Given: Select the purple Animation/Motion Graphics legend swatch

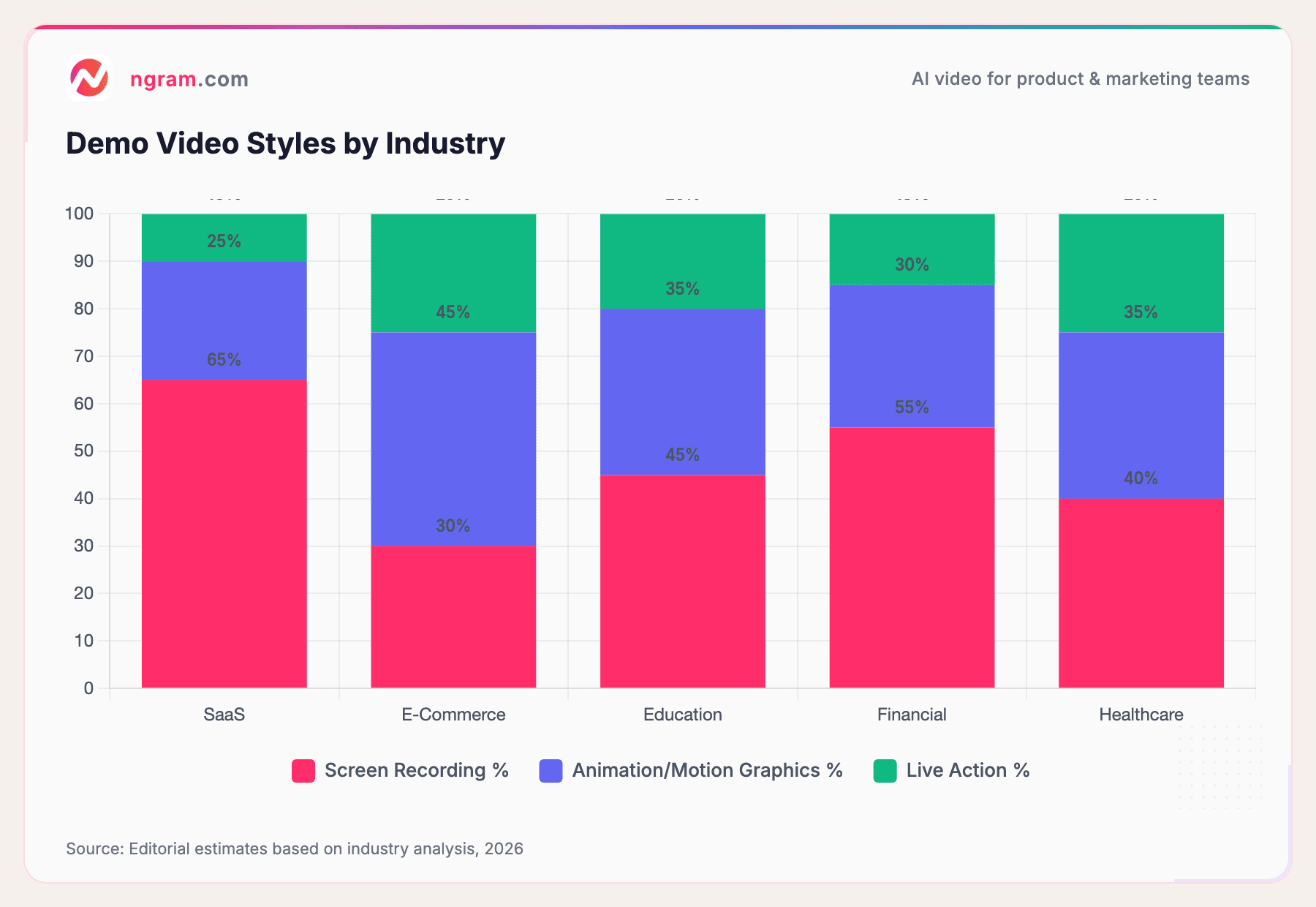Looking at the screenshot, I should 550,770.
